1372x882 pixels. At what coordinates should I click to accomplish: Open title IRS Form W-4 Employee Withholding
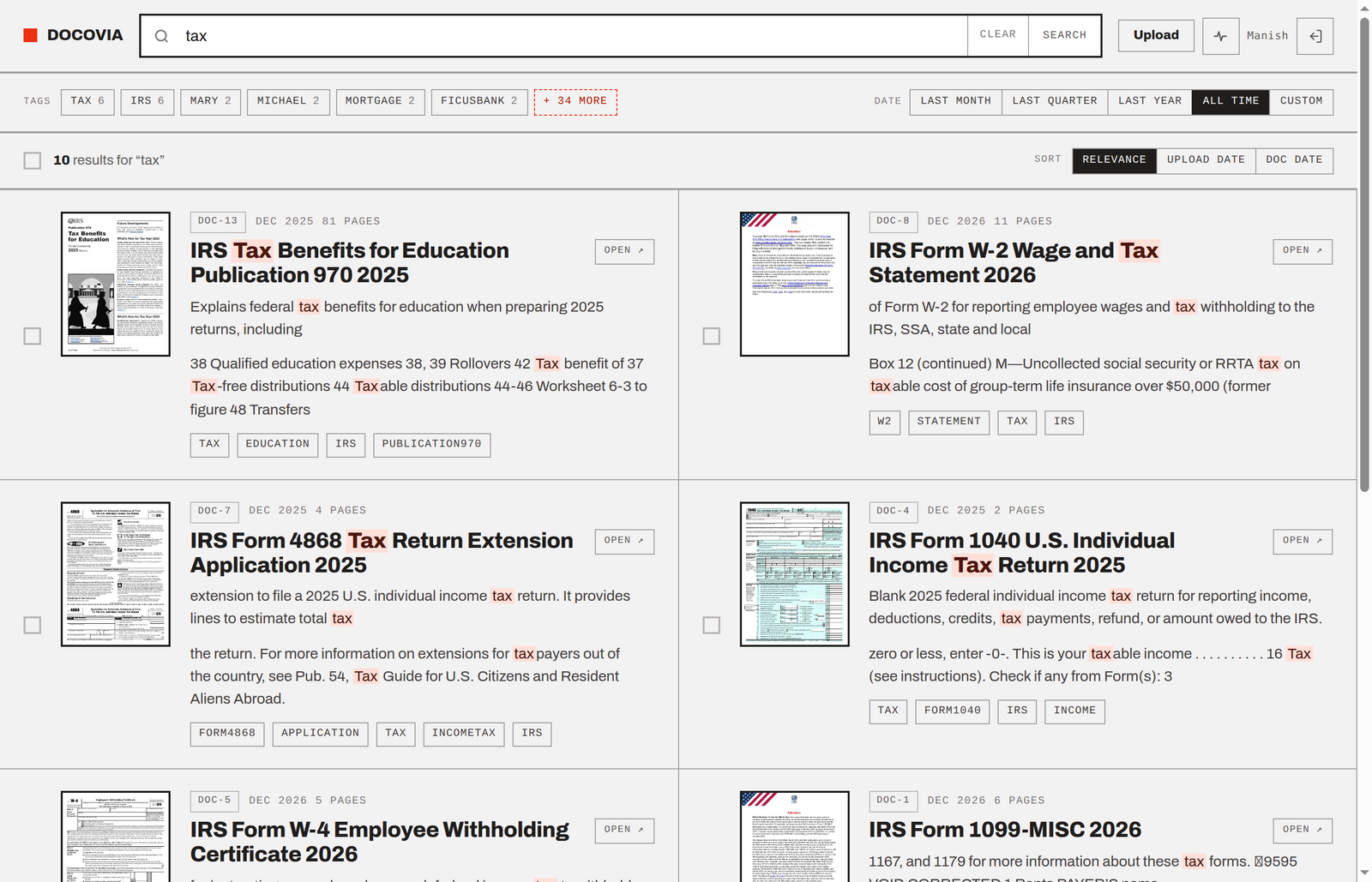(x=379, y=842)
